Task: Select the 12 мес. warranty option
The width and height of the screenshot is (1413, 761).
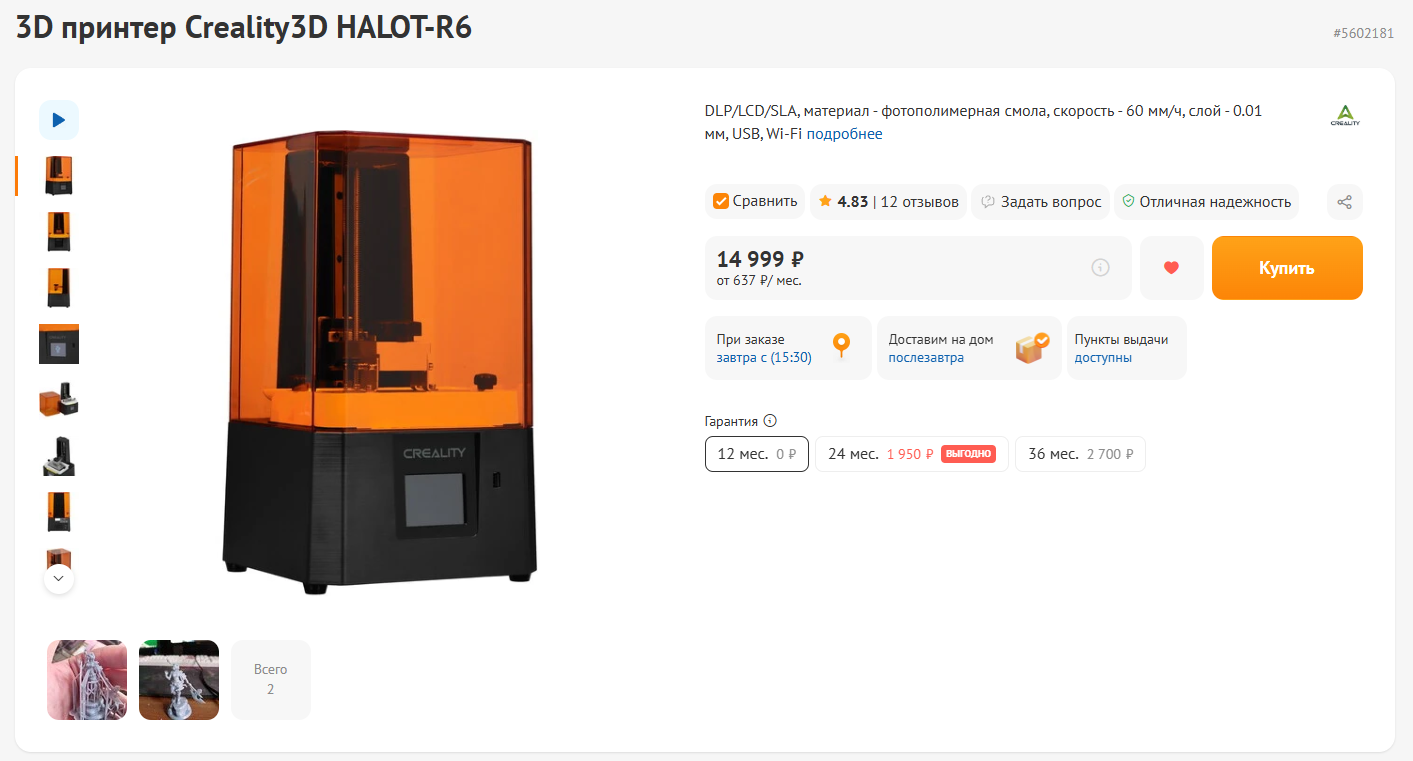Action: click(757, 454)
